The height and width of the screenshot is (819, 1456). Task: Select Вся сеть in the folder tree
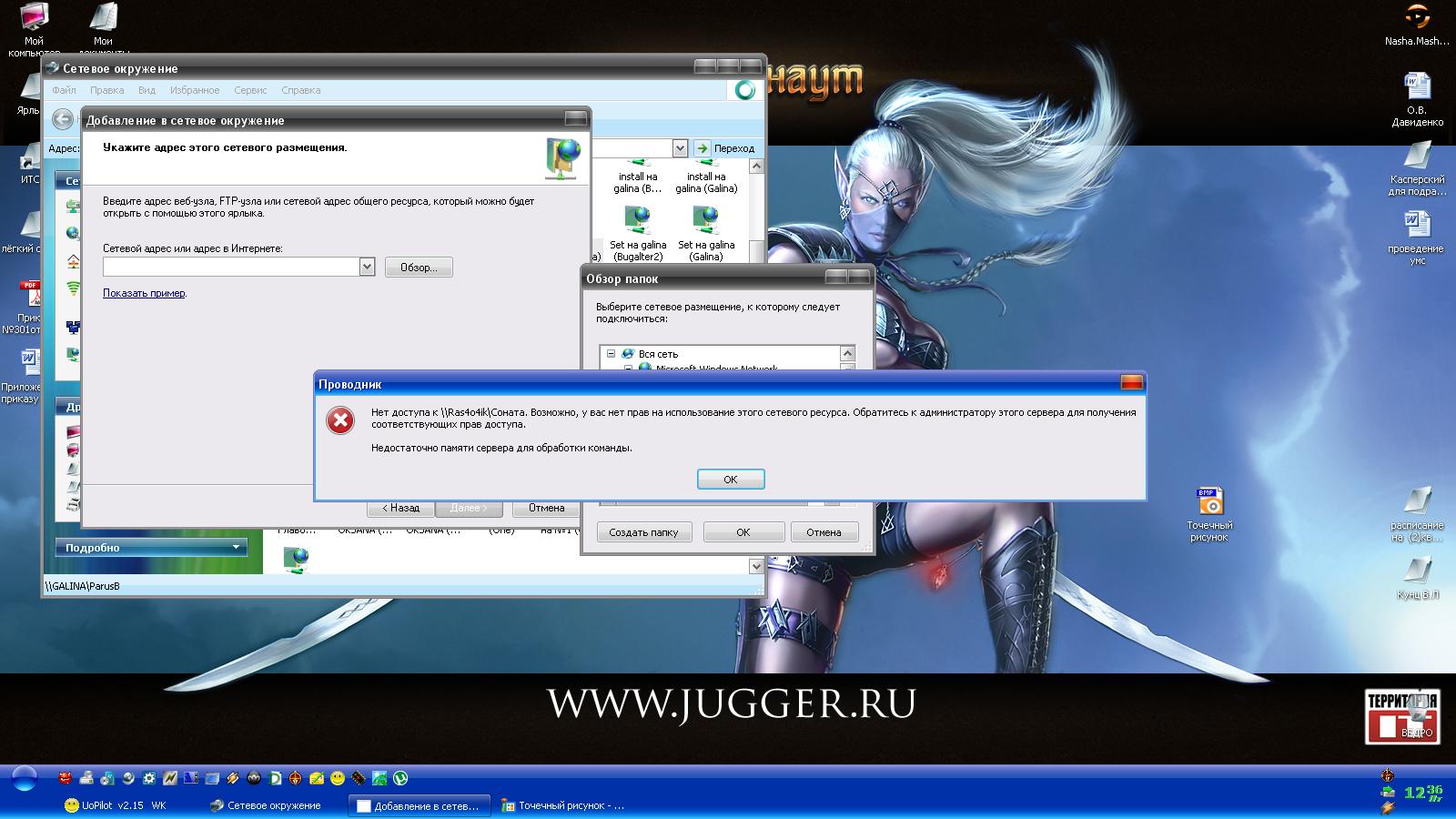(658, 354)
